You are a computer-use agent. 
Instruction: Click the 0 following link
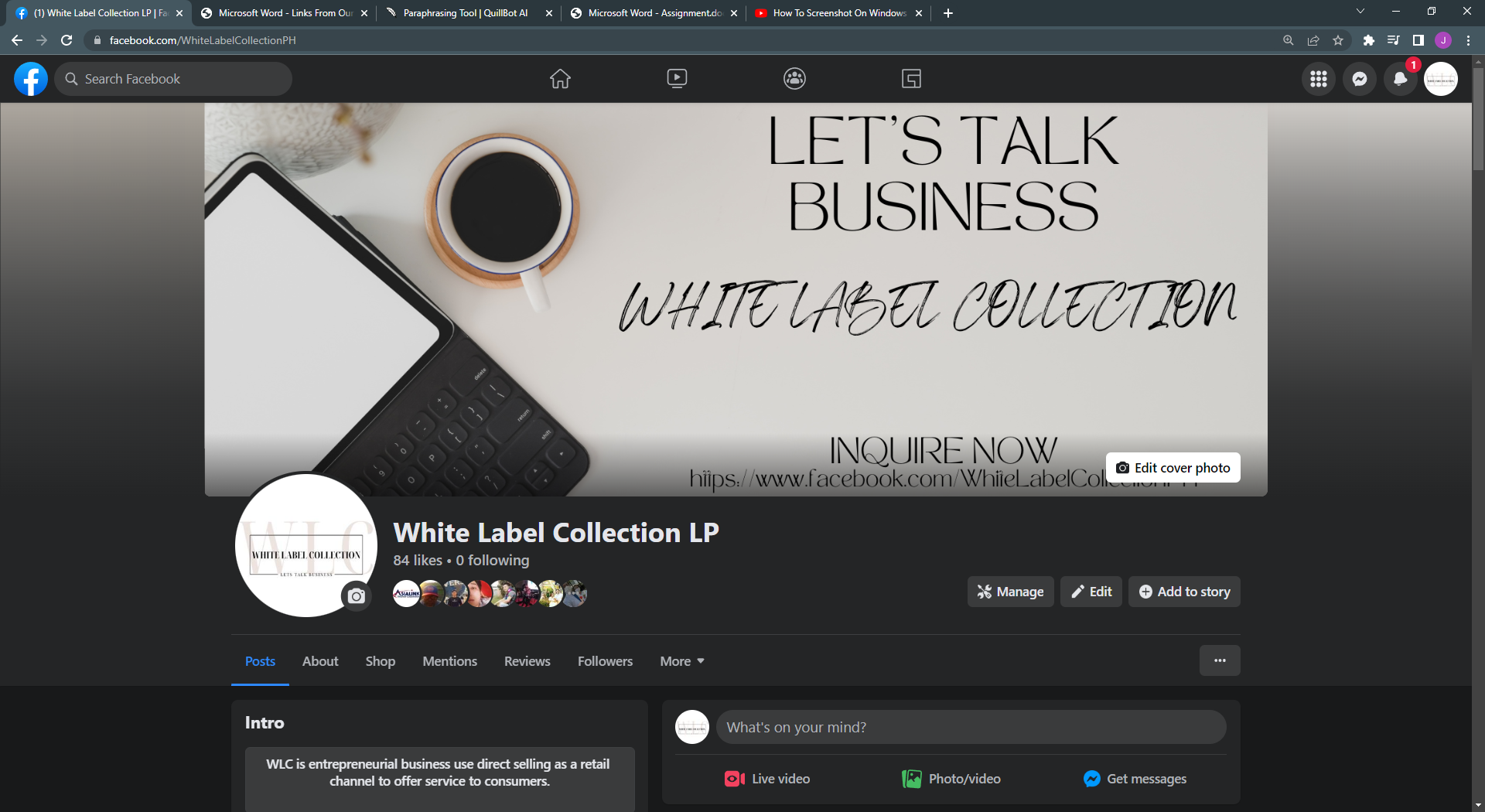(493, 560)
